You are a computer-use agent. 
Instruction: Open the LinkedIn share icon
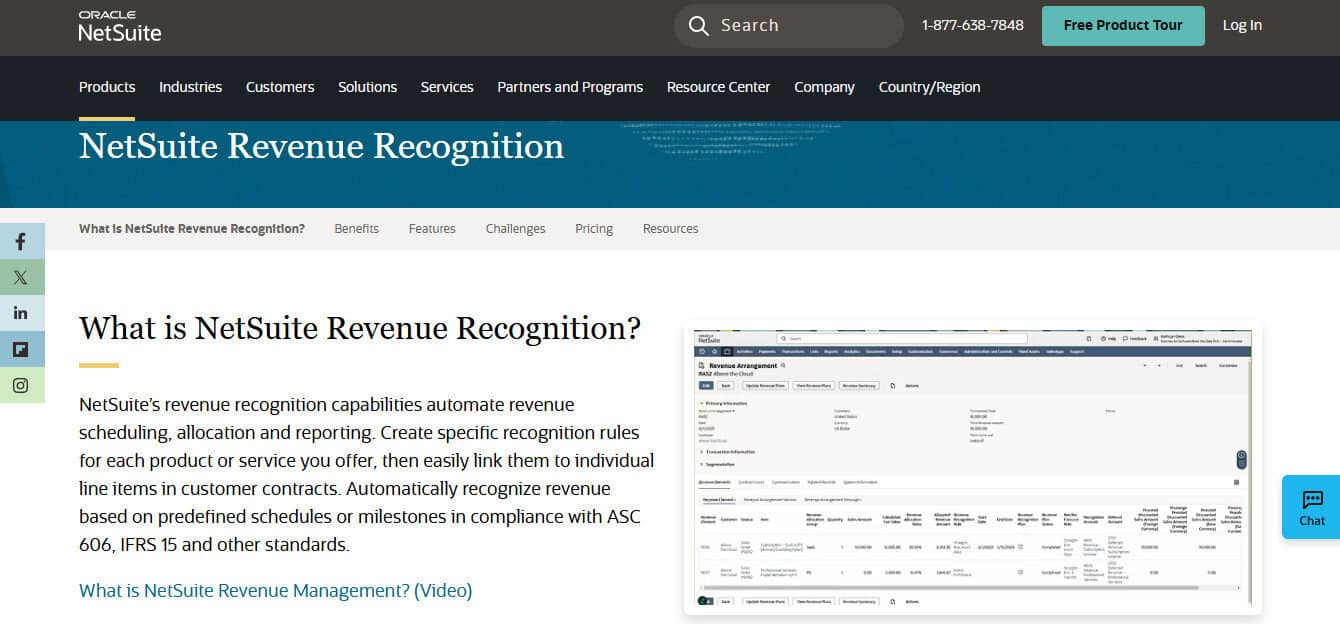click(x=21, y=312)
